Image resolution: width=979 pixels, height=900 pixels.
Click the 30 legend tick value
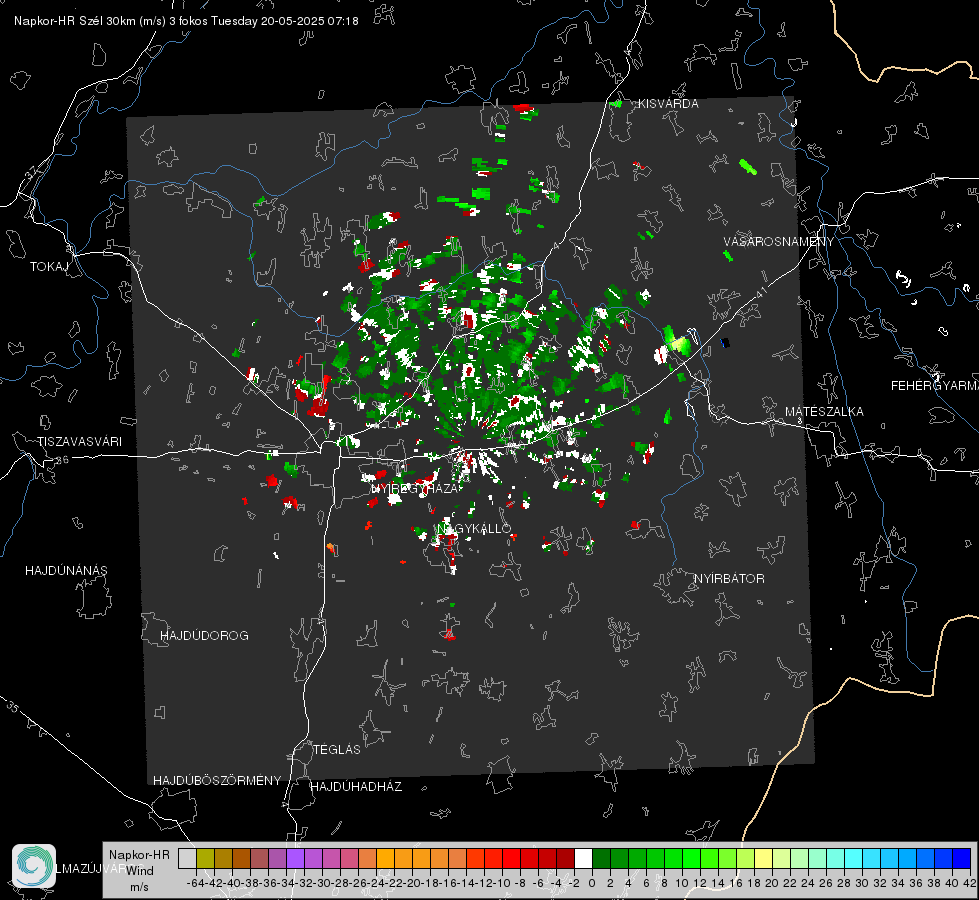click(x=862, y=883)
